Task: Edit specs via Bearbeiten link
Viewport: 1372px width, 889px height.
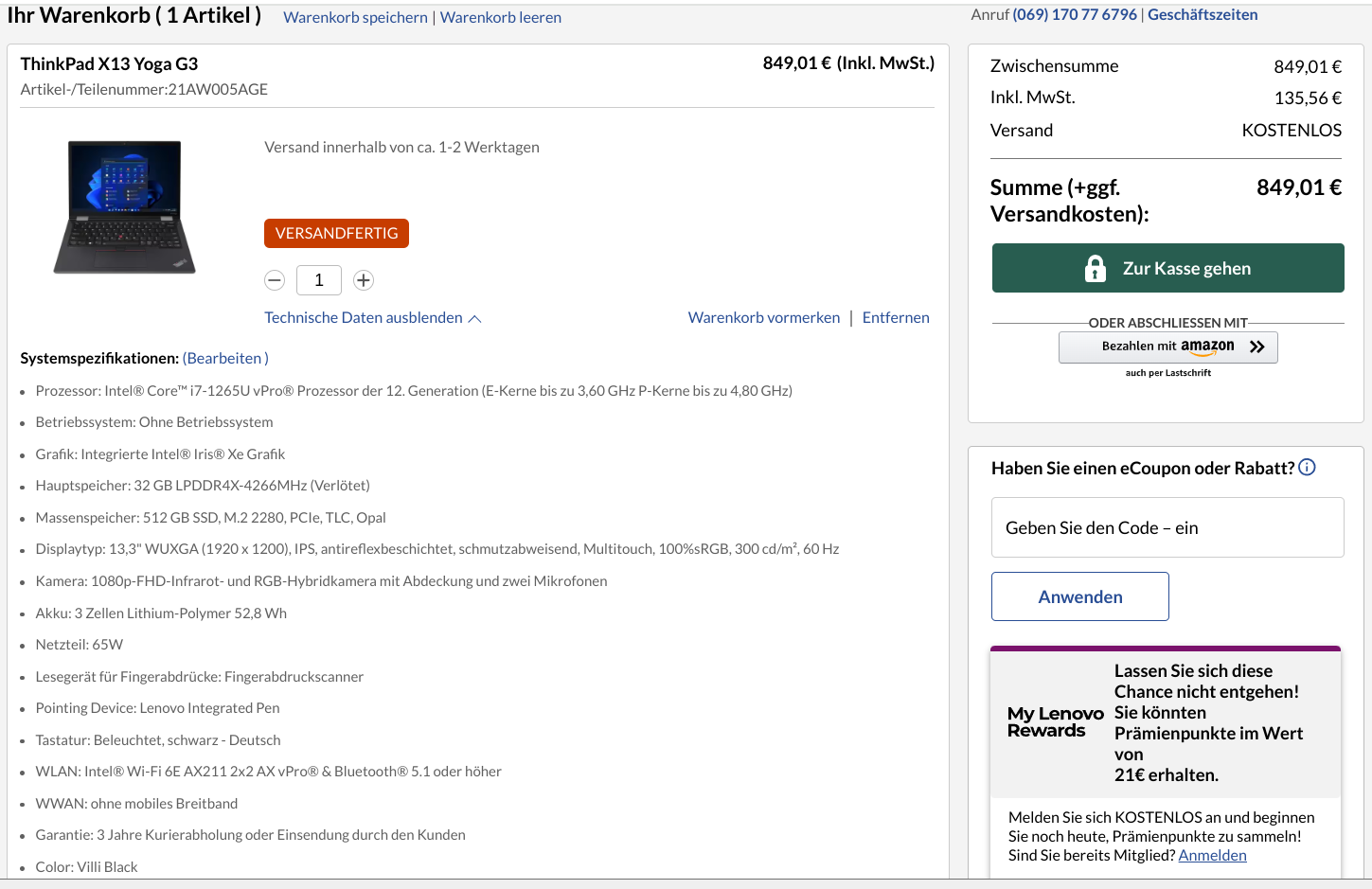Action: [225, 358]
